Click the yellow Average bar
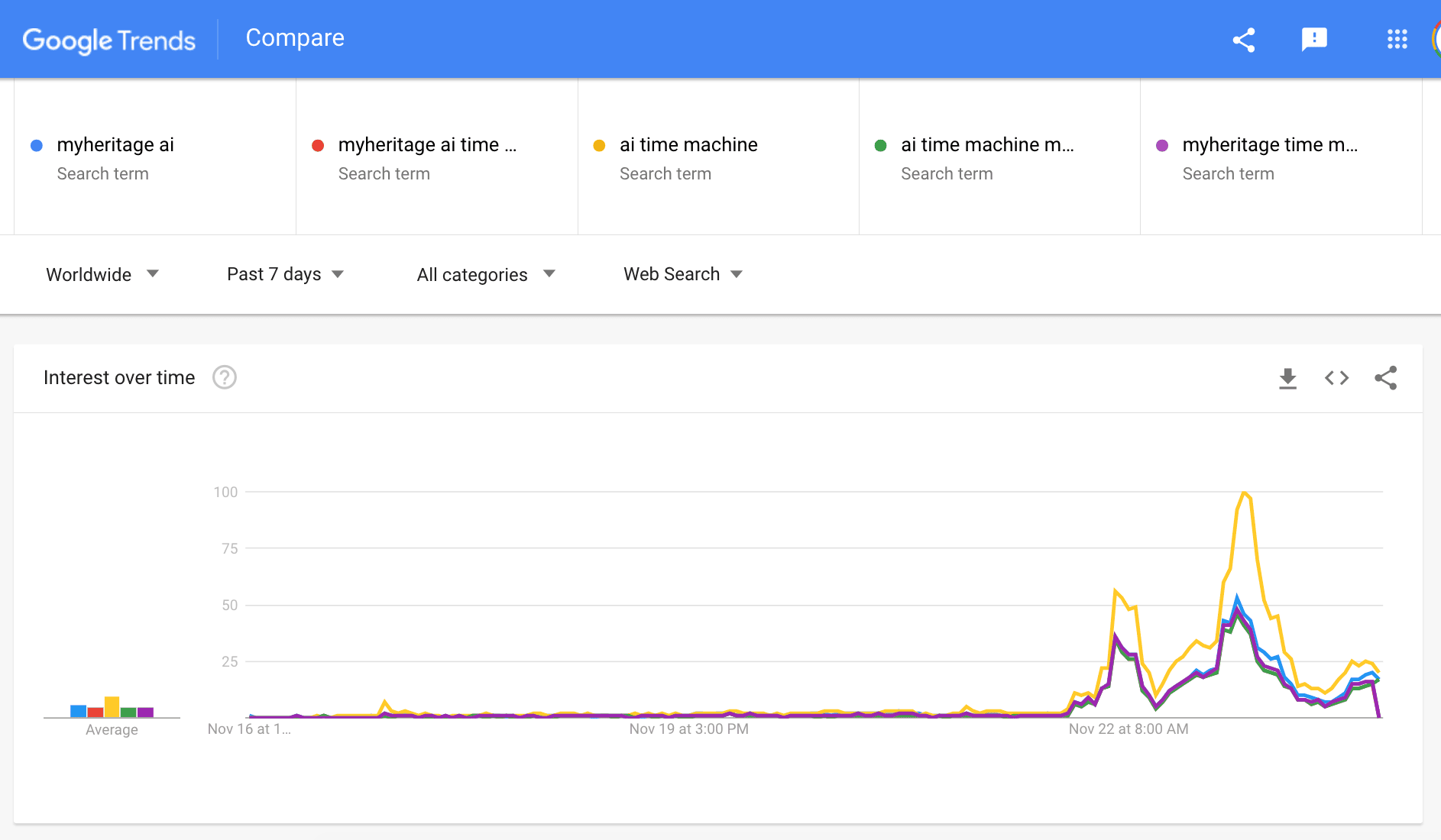 point(112,707)
